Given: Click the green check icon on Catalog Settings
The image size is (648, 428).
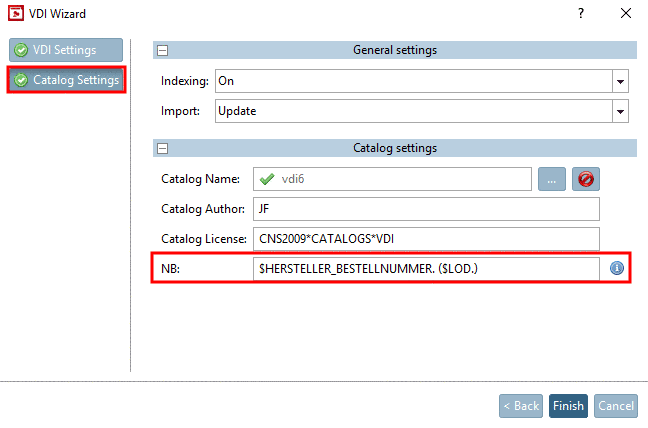Looking at the screenshot, I should point(21,80).
